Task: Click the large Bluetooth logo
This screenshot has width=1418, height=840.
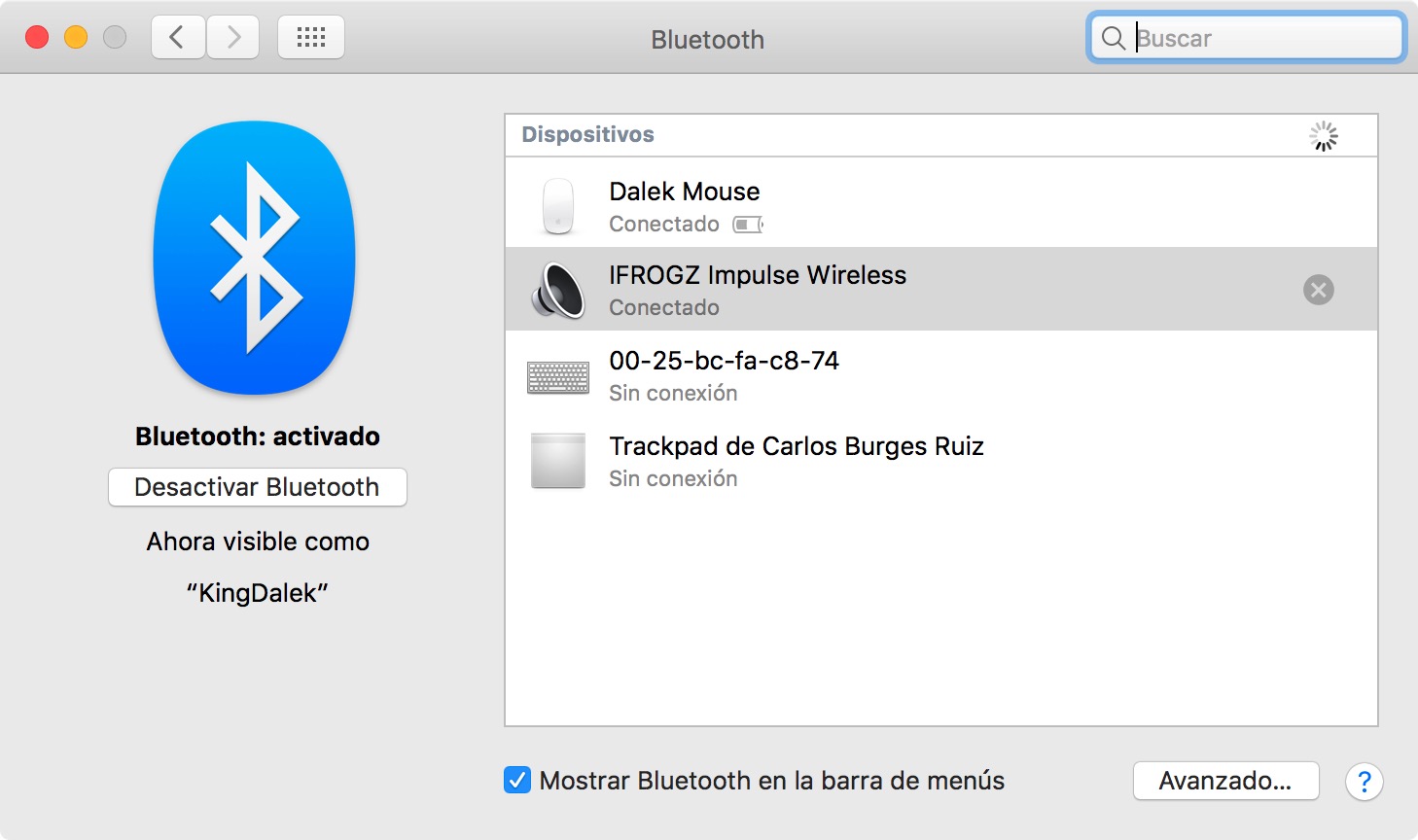Action: [x=255, y=257]
